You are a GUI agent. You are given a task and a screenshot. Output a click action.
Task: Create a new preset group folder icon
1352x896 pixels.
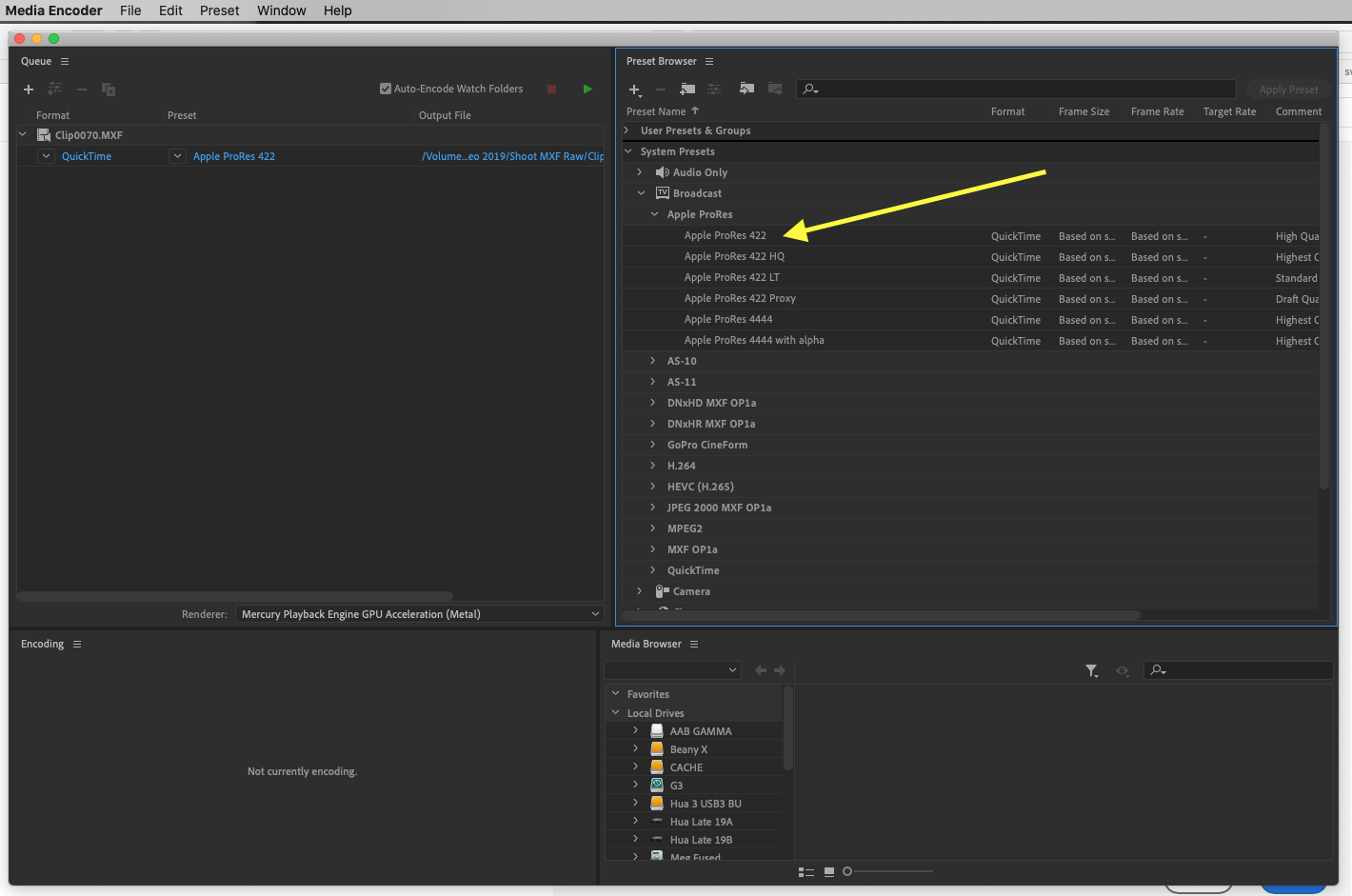(x=687, y=90)
